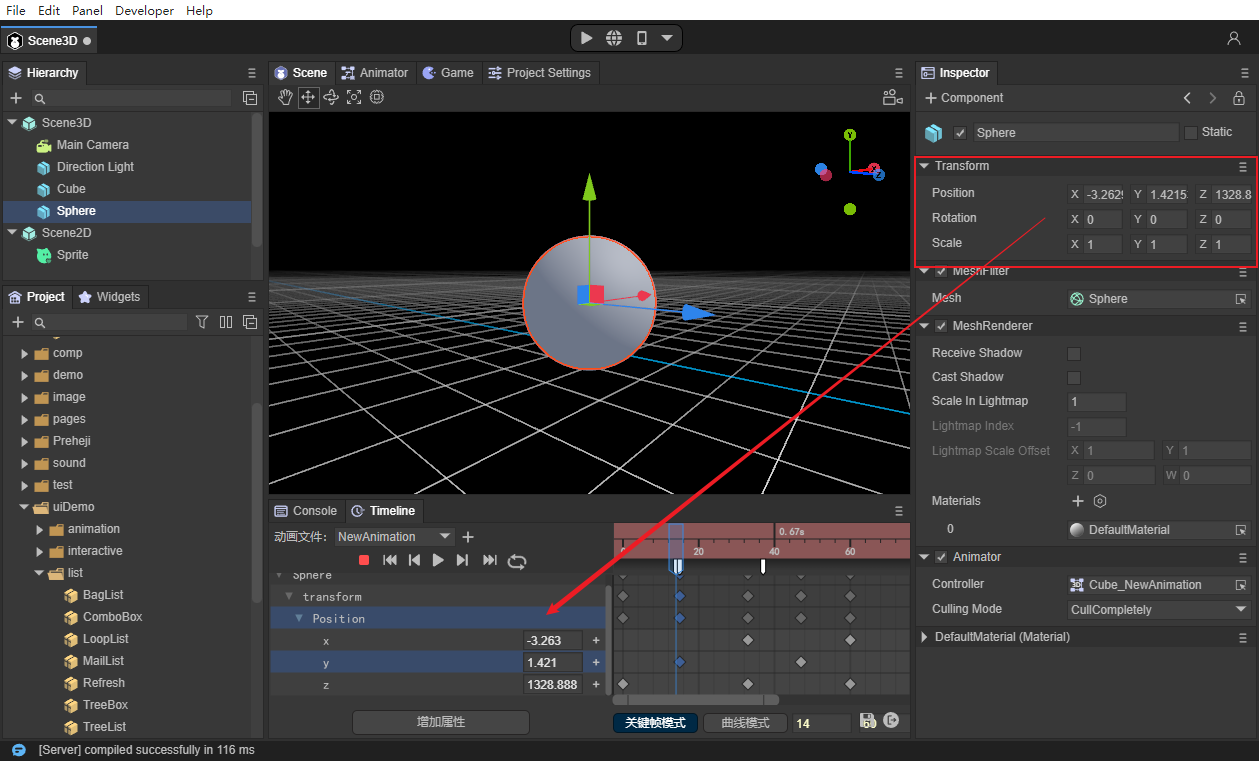Switch to 曲线模式 curve mode
This screenshot has height=761, width=1259.
(745, 723)
